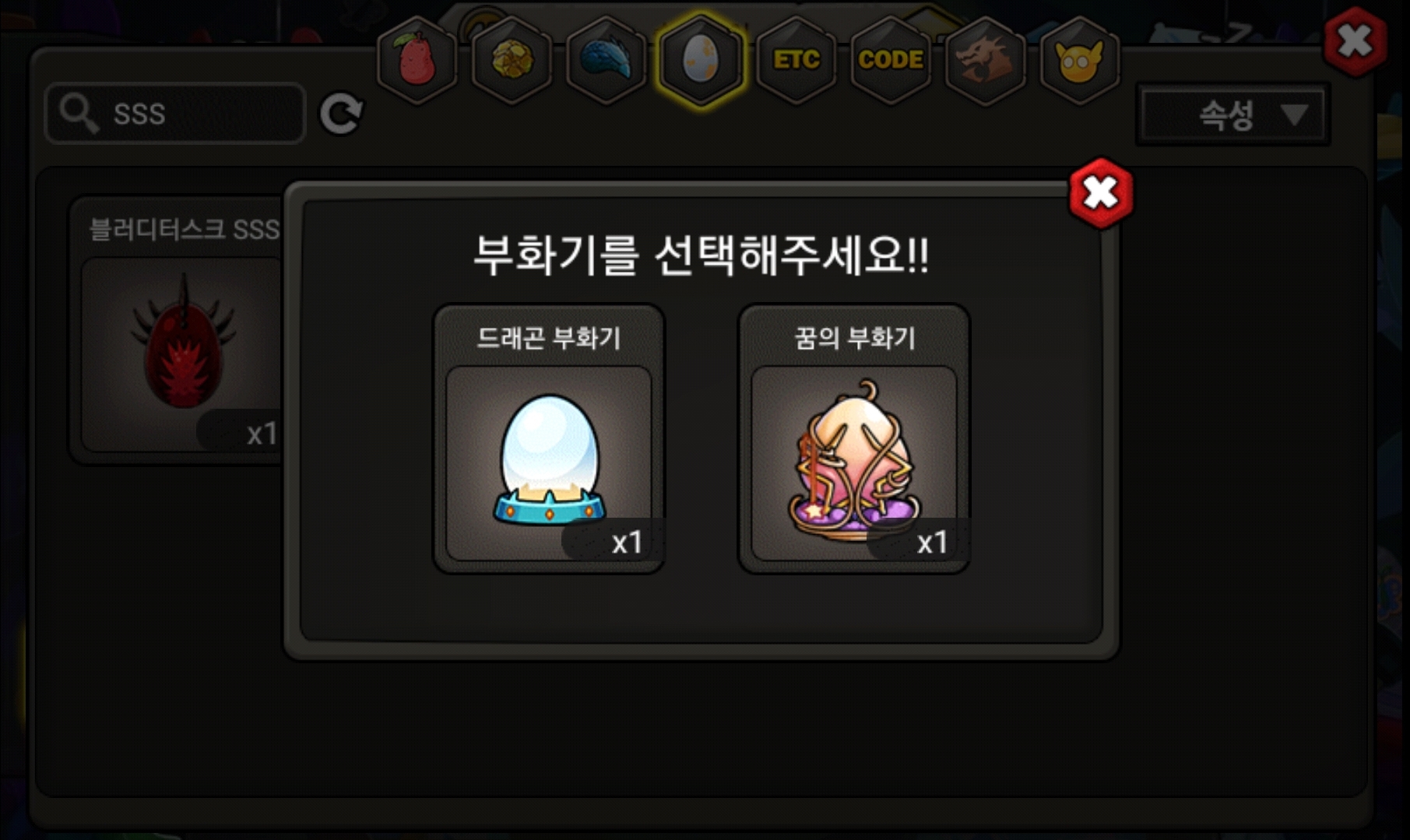Expand the 속성 attribute dropdown
This screenshot has height=840, width=1410.
click(1233, 115)
